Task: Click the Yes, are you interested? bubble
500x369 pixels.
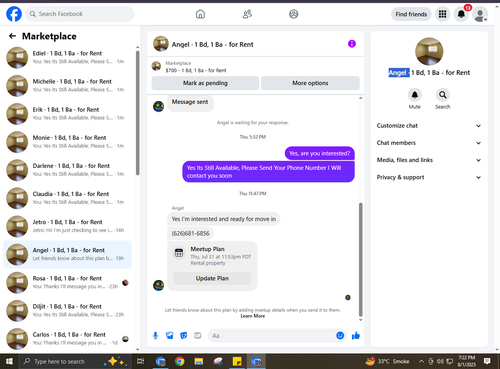Action: pos(320,153)
